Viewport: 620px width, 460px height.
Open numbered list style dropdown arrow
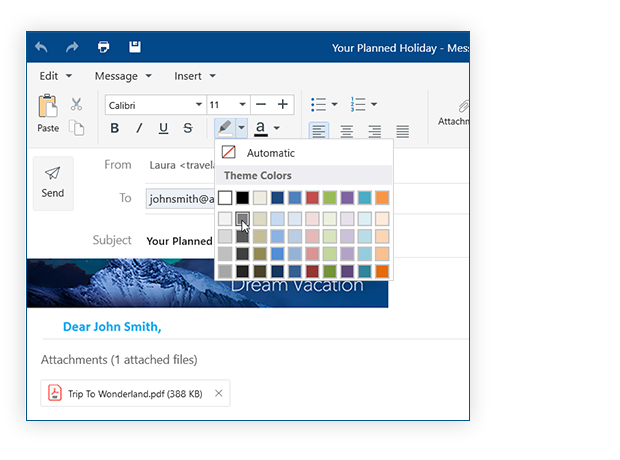tap(374, 104)
